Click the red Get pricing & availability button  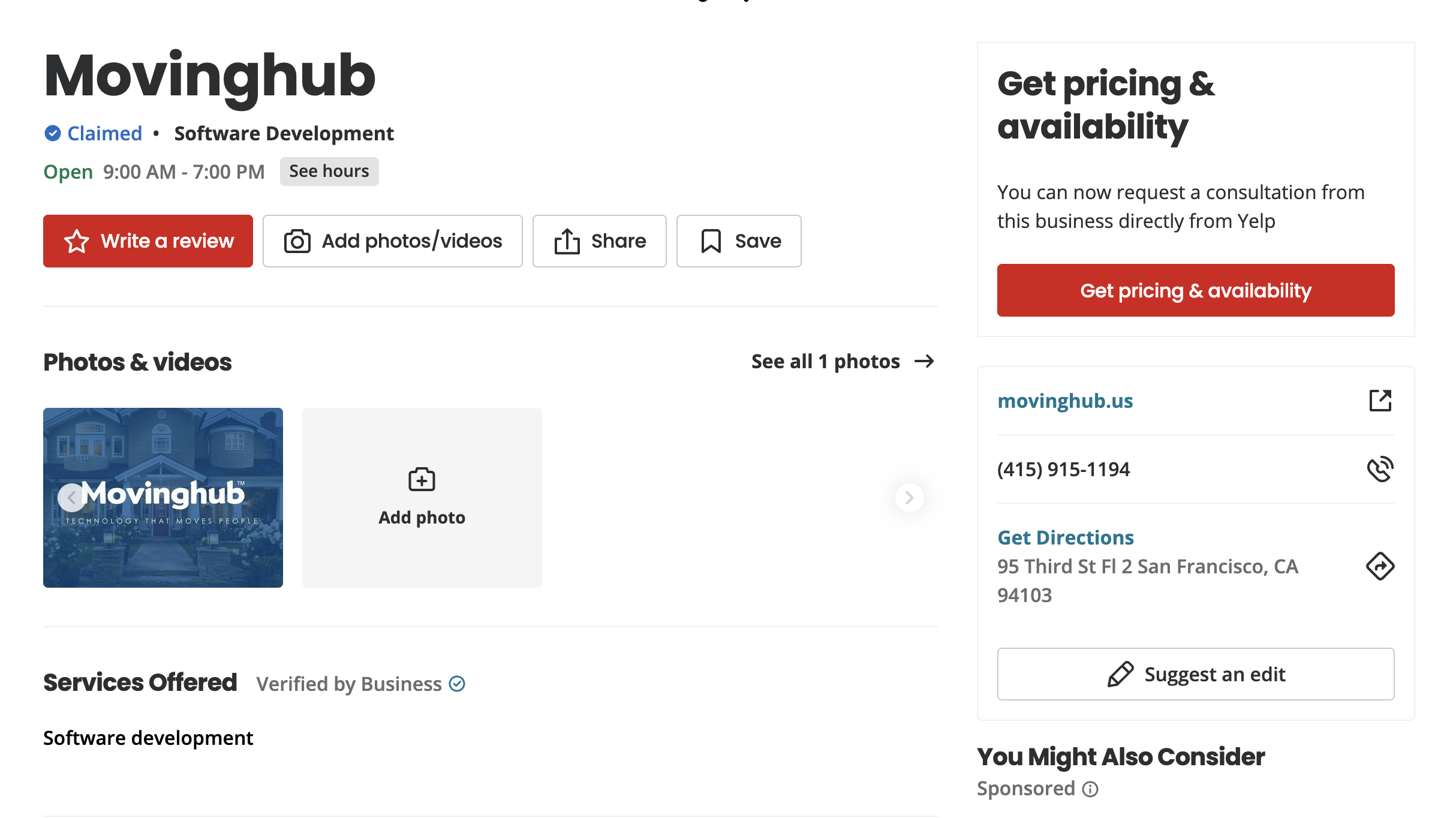pos(1196,290)
